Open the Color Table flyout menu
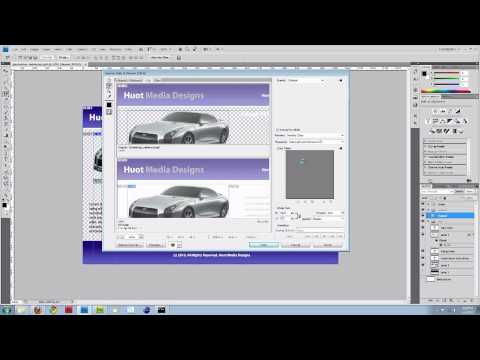 [x=340, y=148]
